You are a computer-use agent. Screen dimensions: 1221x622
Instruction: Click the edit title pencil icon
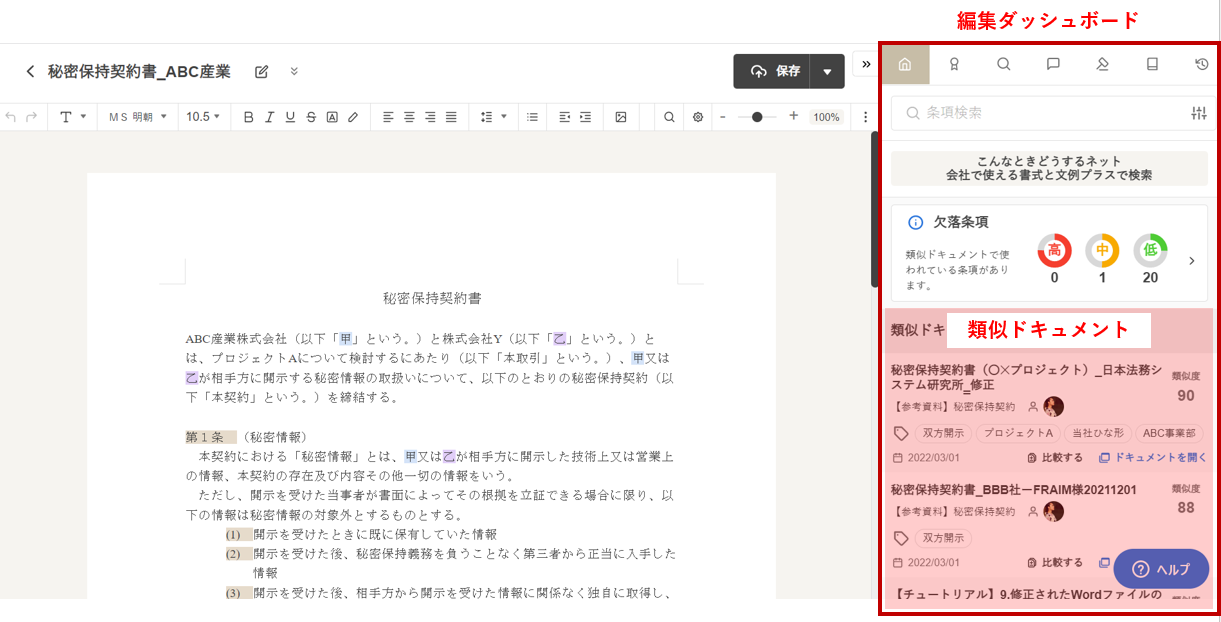[262, 72]
